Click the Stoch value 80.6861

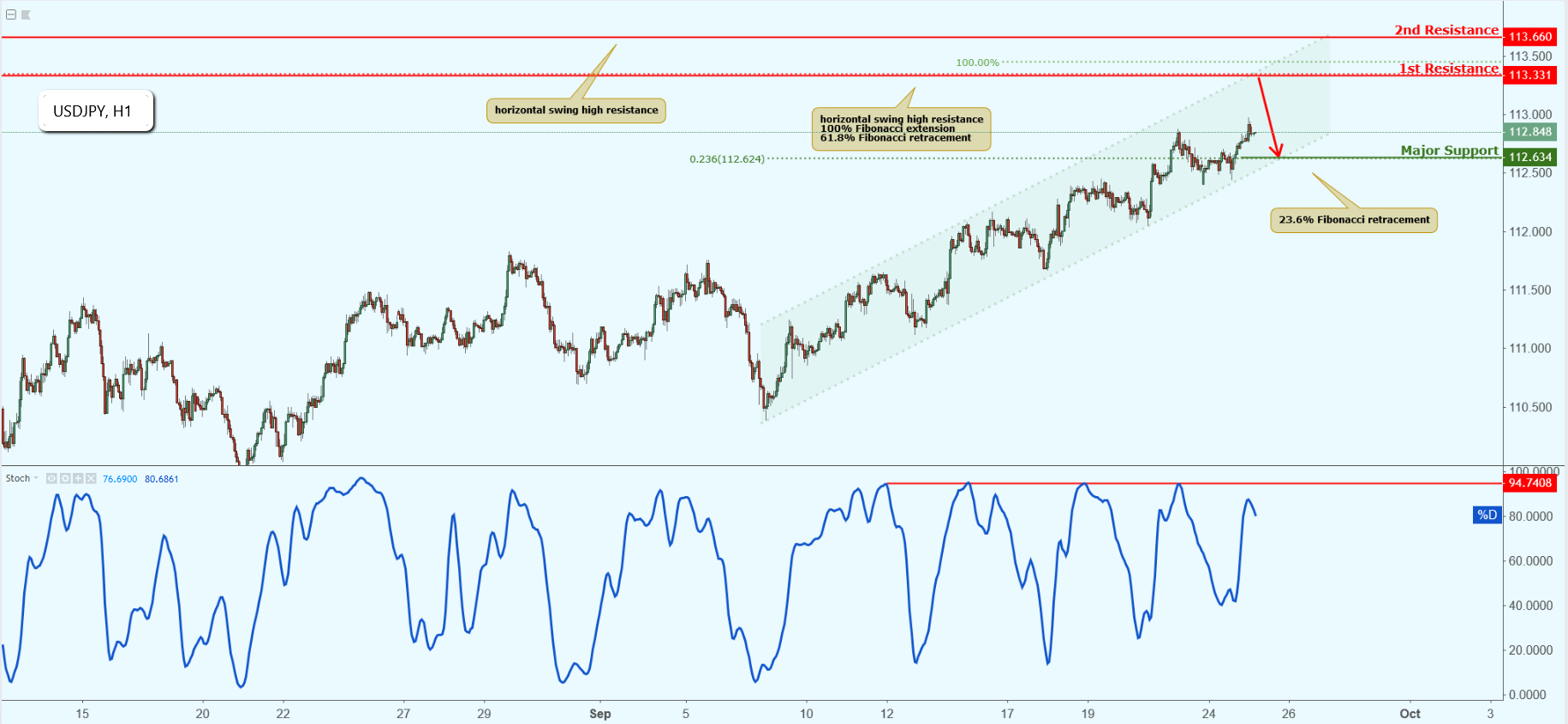point(162,479)
